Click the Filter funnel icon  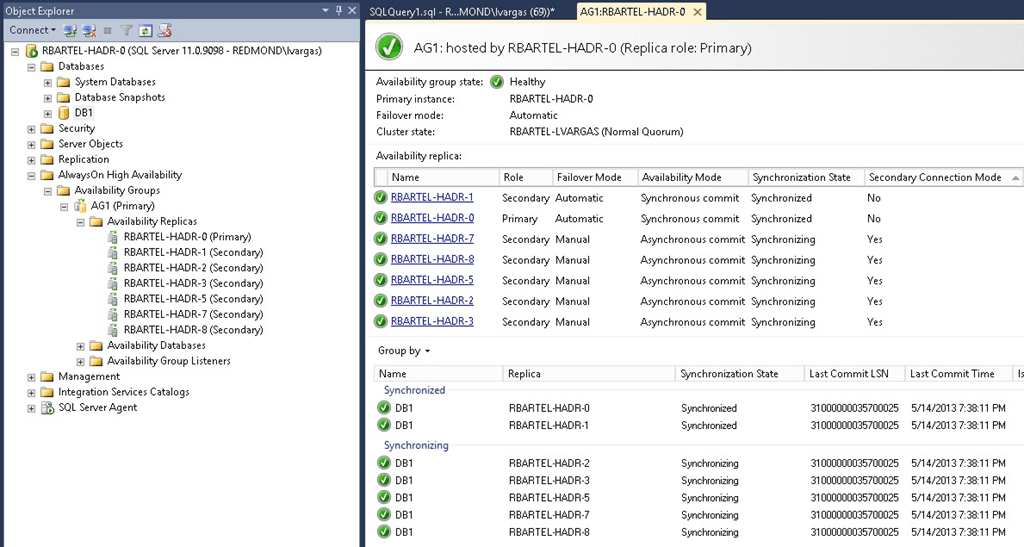coord(127,31)
